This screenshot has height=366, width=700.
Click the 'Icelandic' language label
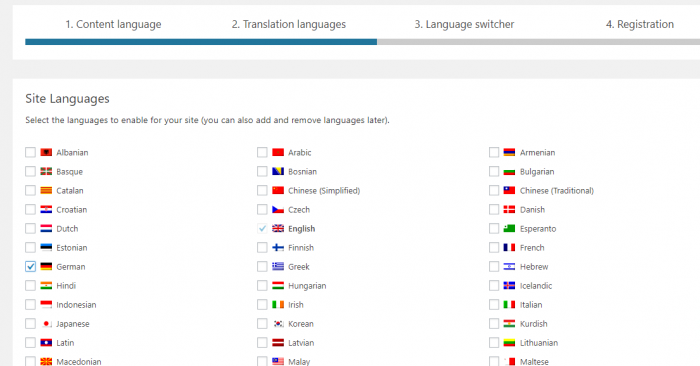[x=536, y=286]
